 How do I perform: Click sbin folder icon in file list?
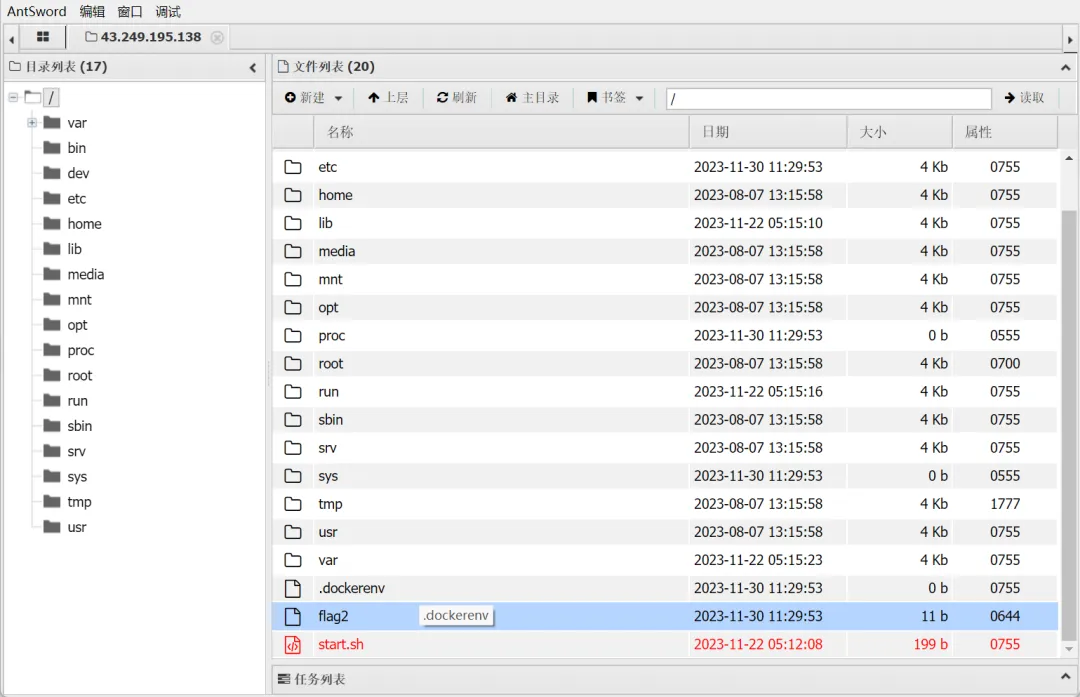tap(293, 419)
